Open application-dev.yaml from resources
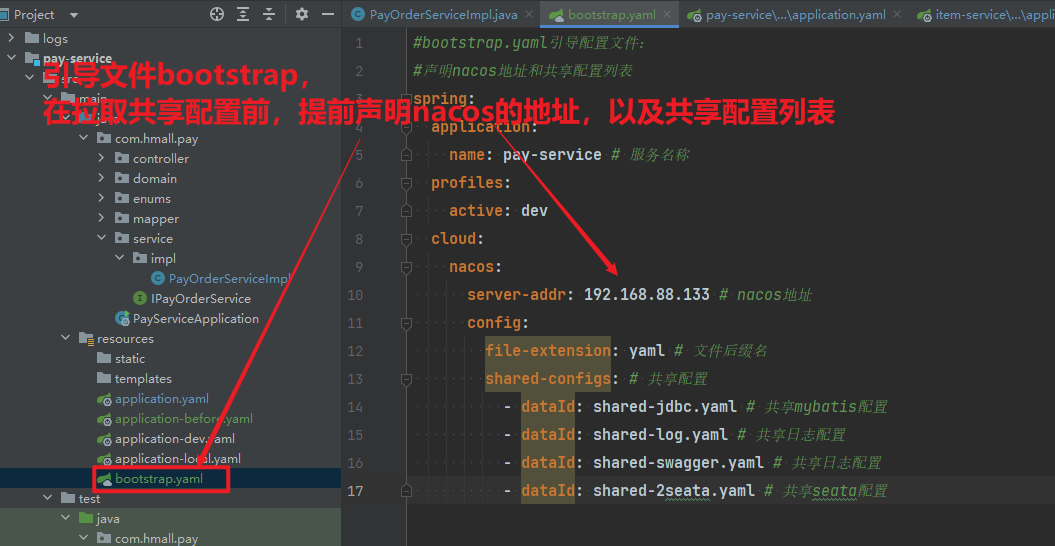The width and height of the screenshot is (1055, 546). click(175, 439)
